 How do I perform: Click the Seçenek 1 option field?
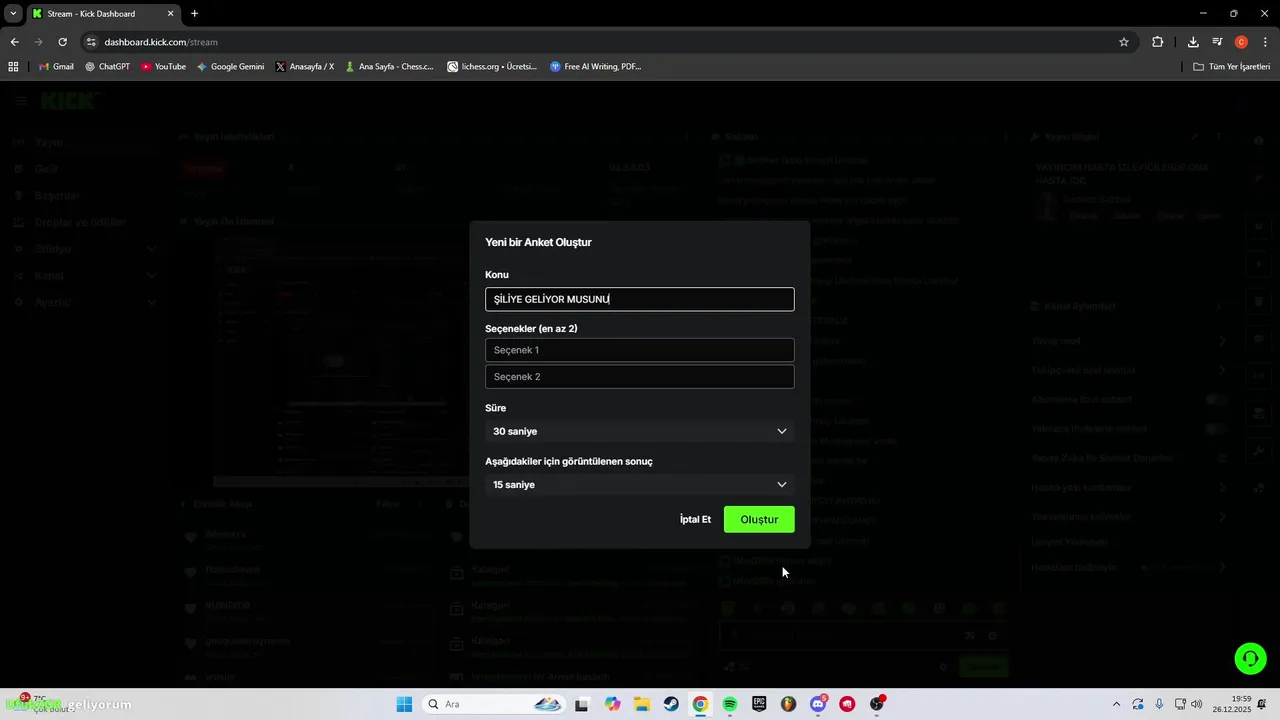point(640,350)
